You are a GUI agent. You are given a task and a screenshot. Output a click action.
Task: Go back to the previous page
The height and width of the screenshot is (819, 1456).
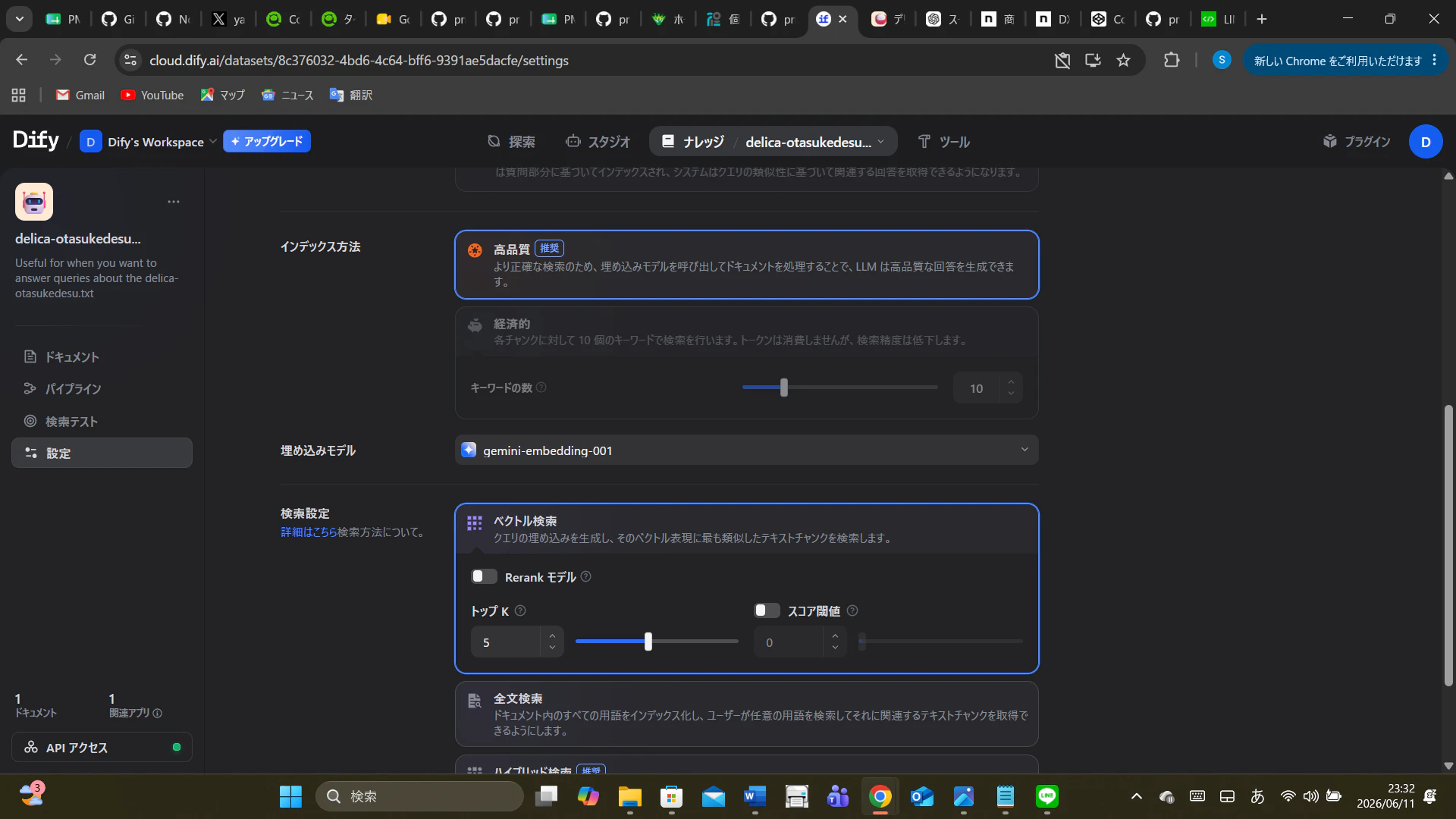21,60
